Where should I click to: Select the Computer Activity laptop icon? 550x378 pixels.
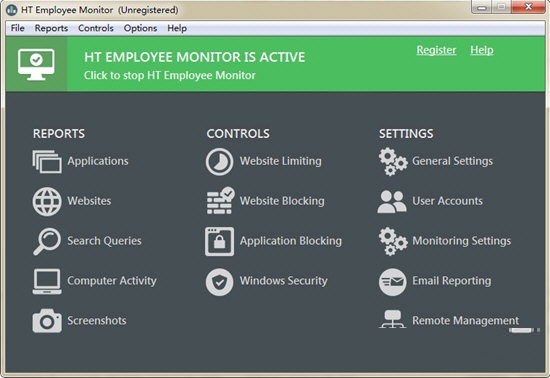pyautogui.click(x=47, y=281)
